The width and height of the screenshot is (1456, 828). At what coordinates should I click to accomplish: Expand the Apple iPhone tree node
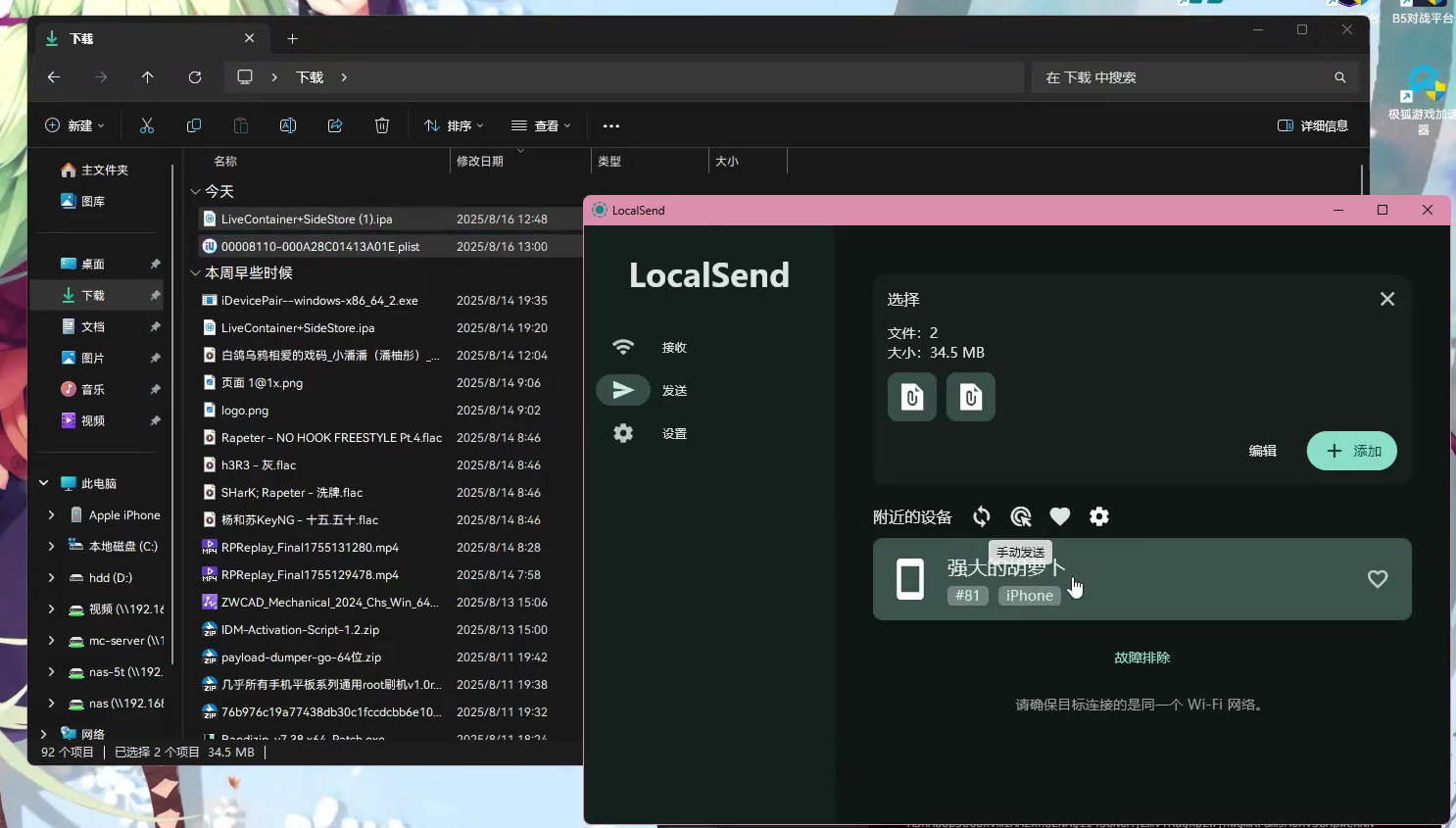tap(51, 514)
